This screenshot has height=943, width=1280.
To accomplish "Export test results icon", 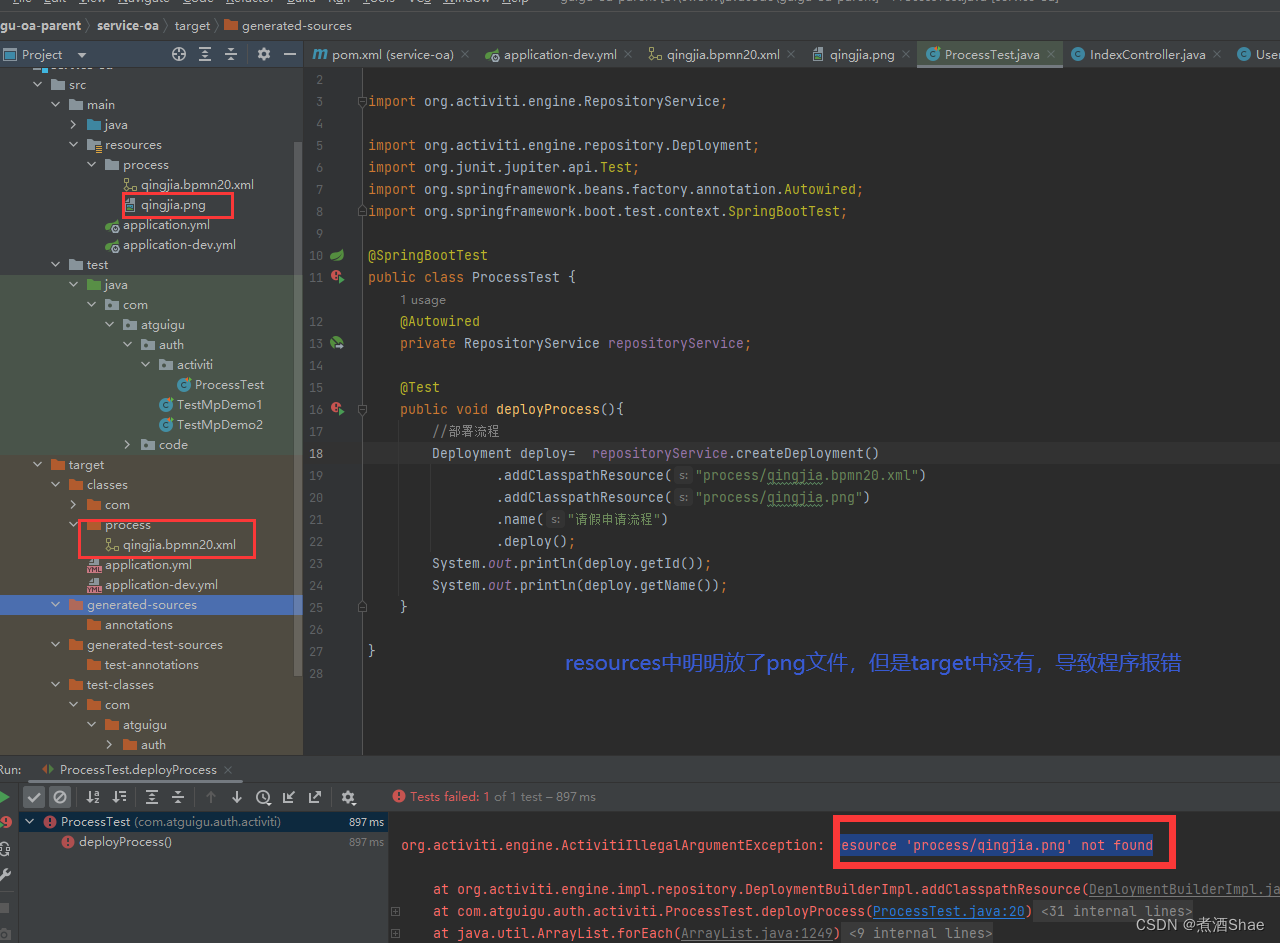I will coord(315,797).
